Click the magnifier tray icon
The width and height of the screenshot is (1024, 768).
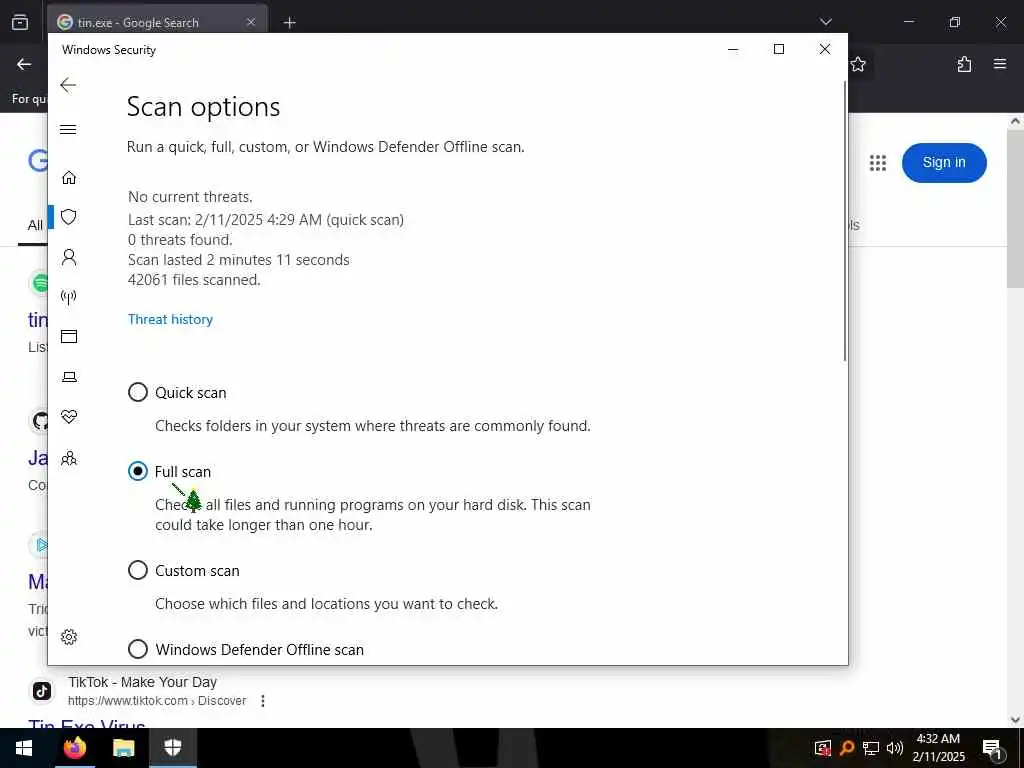point(846,748)
